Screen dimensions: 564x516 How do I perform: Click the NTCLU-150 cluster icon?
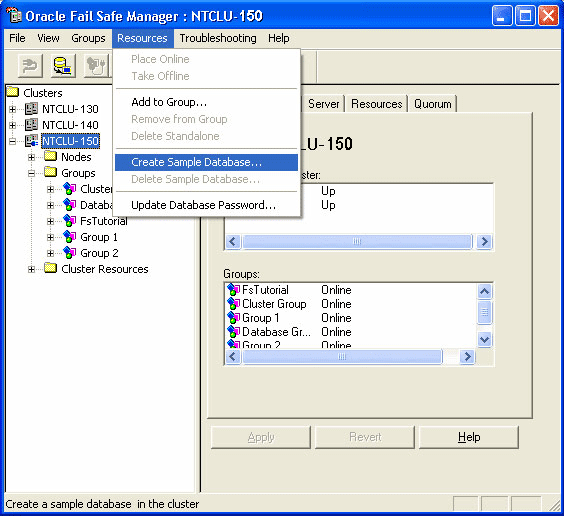(31, 141)
